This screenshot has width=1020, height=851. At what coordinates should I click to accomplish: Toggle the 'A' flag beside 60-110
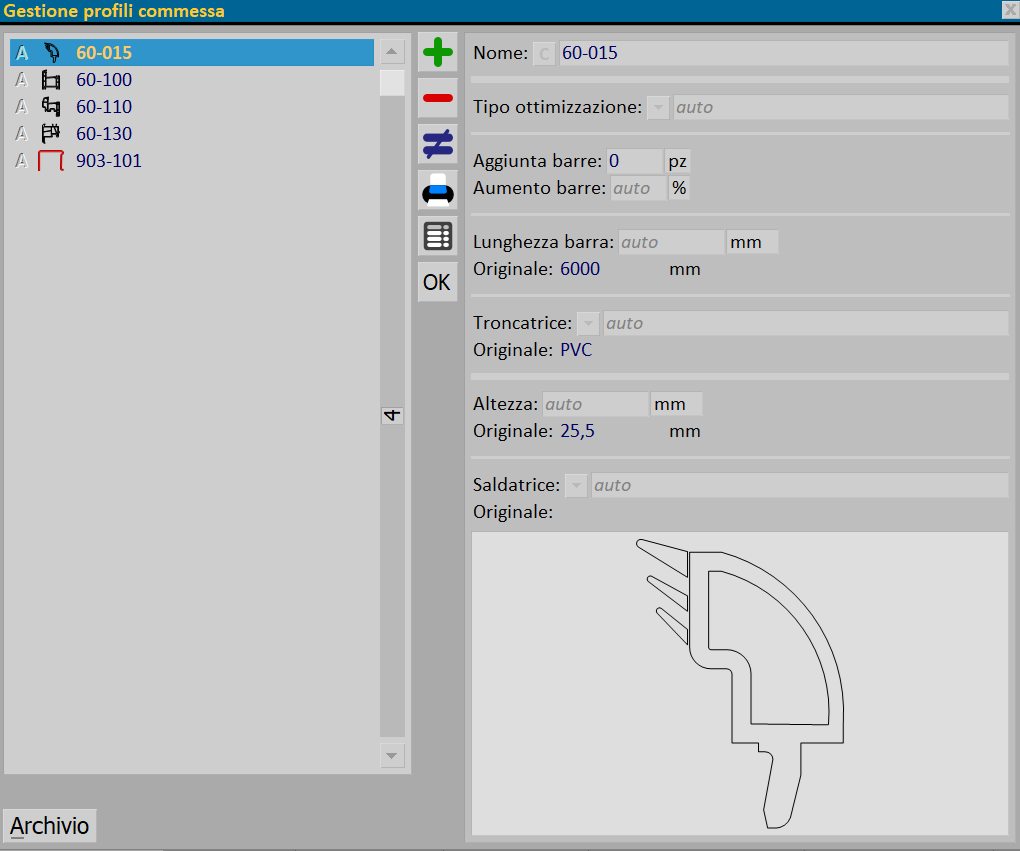click(21, 107)
